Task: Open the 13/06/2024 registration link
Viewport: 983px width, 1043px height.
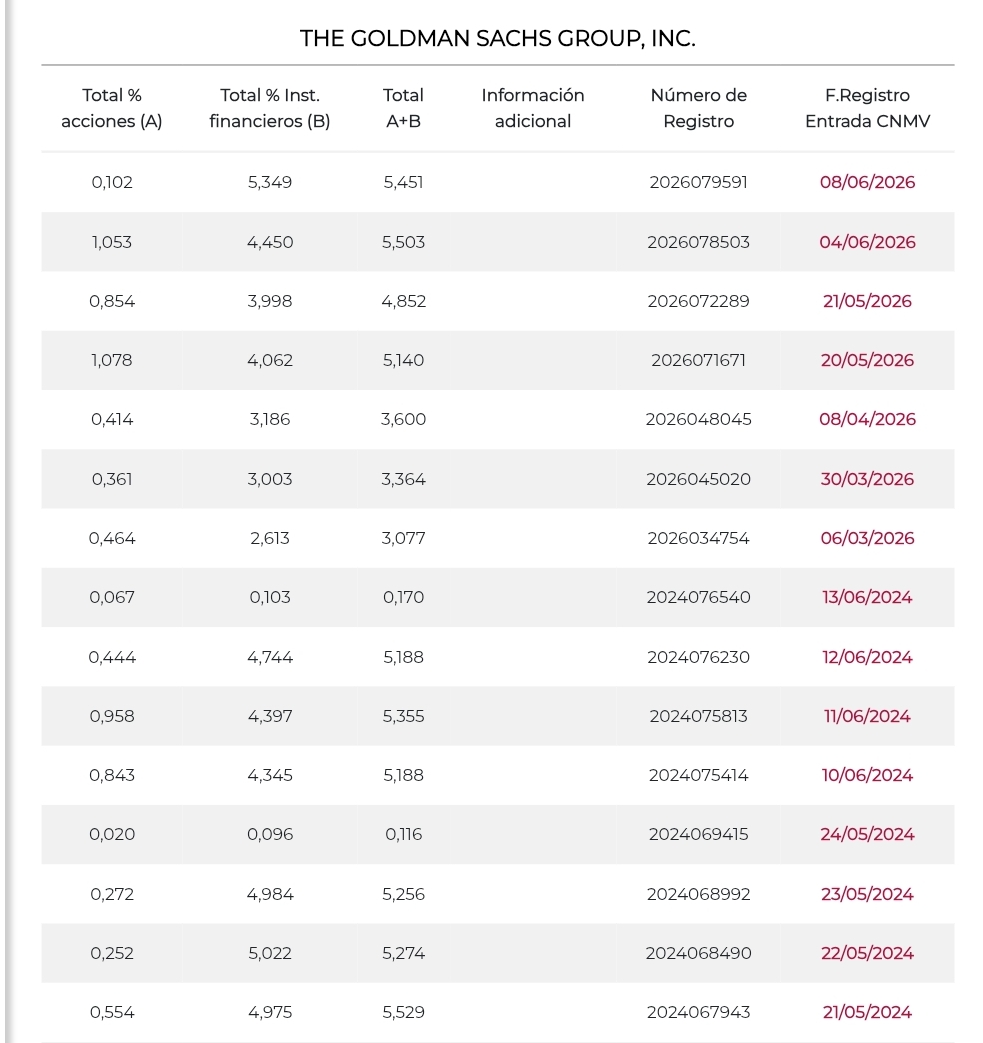Action: tap(867, 597)
